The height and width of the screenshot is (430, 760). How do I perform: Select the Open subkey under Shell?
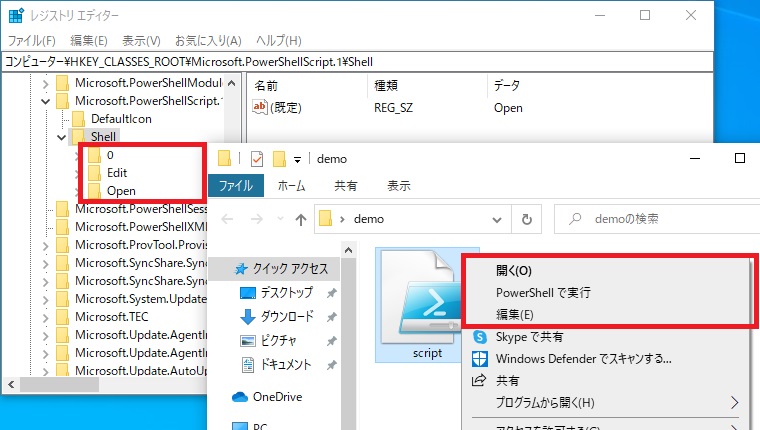(121, 191)
